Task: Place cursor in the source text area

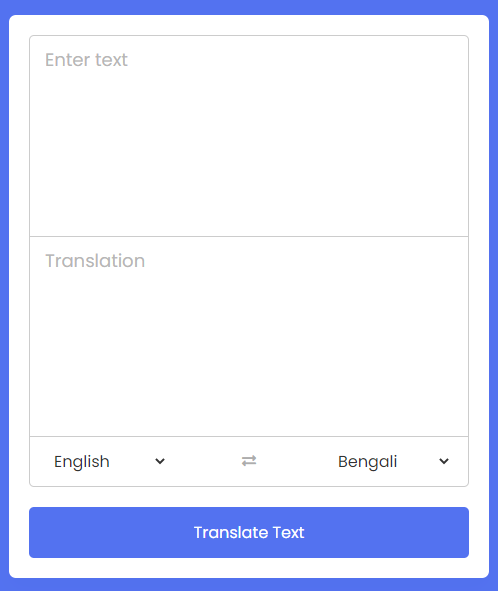Action: point(249,136)
